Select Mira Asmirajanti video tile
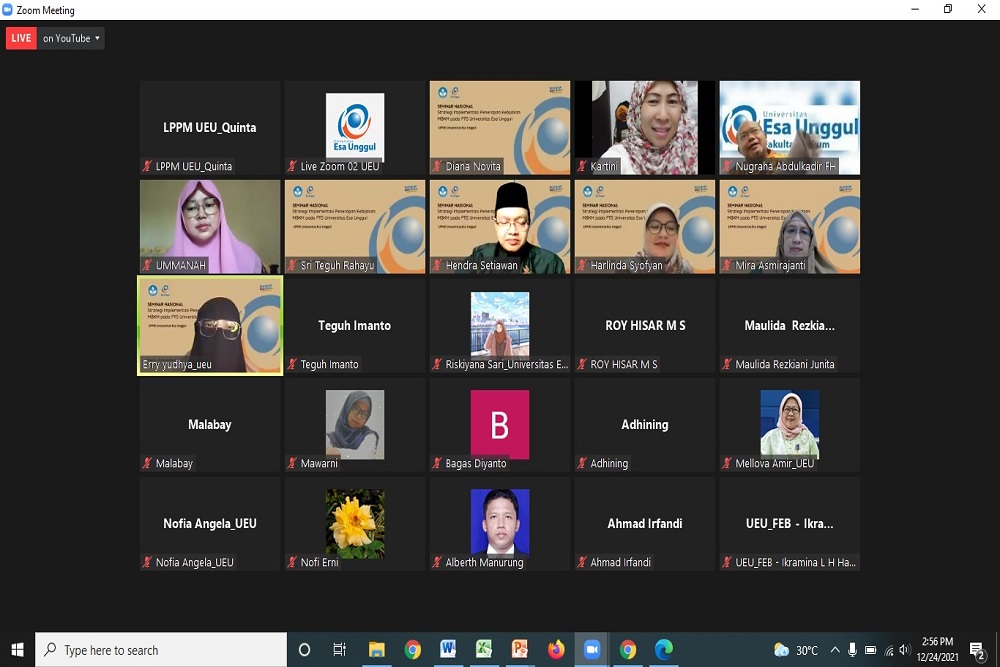Image resolution: width=1000 pixels, height=667 pixels. [790, 226]
